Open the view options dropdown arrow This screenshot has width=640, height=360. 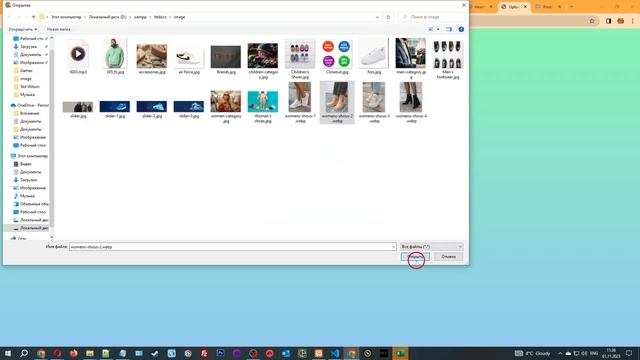pyautogui.click(x=438, y=29)
